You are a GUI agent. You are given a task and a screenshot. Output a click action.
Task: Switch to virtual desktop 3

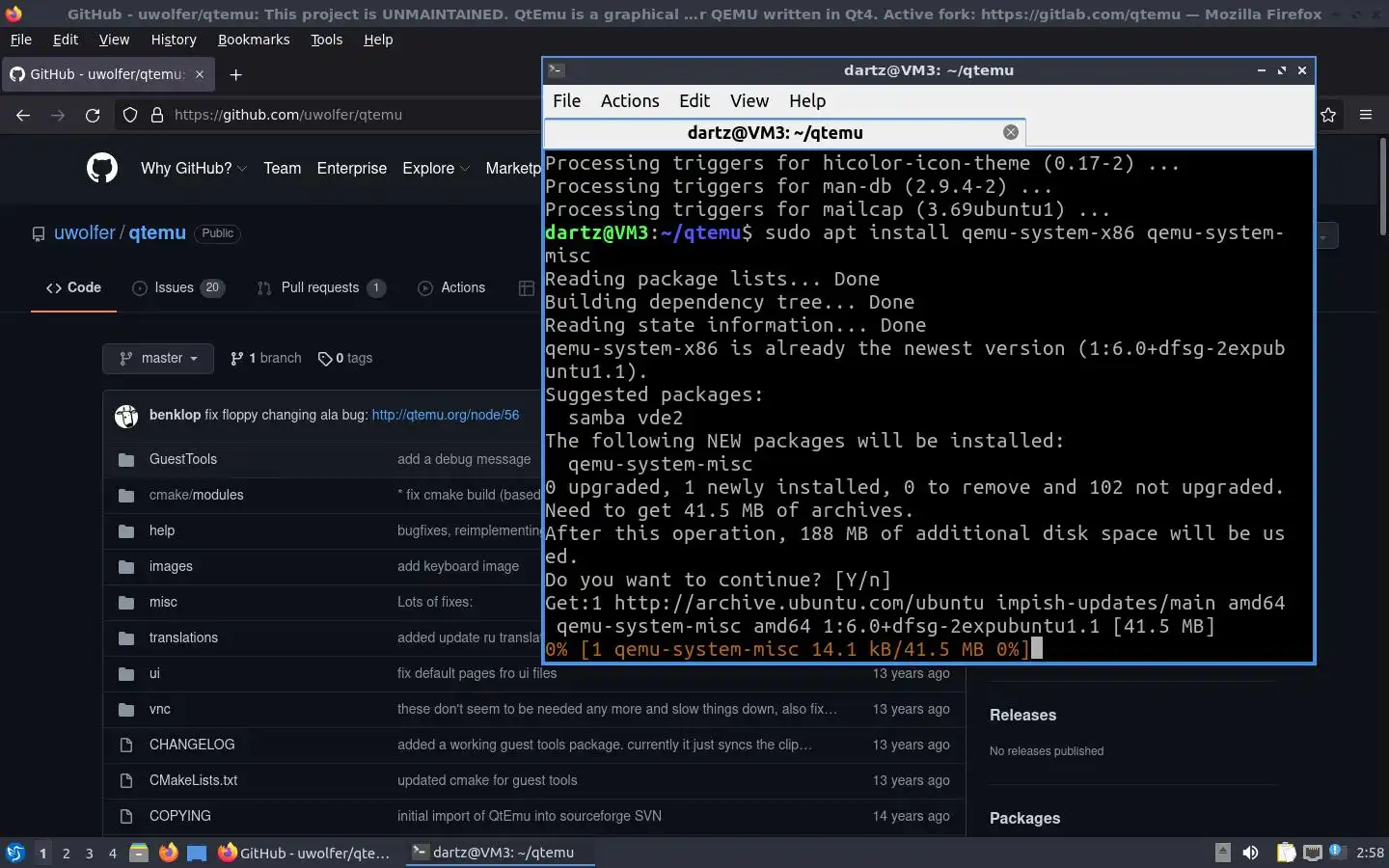tap(90, 853)
